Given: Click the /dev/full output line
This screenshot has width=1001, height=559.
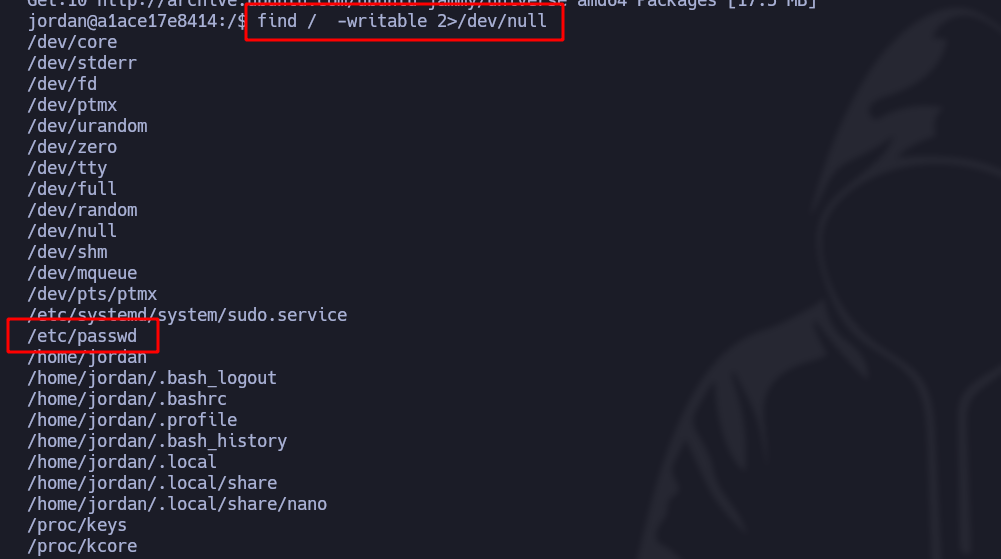Looking at the screenshot, I should click(72, 189).
